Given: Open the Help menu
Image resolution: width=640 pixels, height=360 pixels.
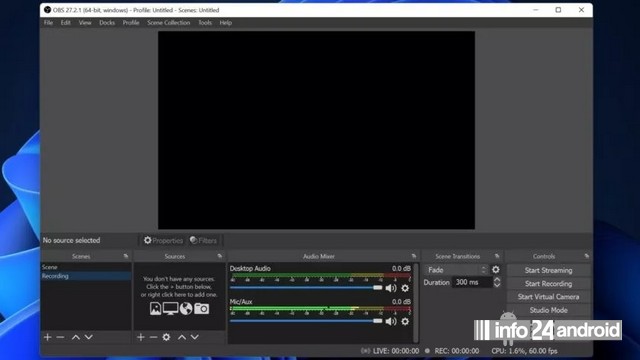Looking at the screenshot, I should (x=226, y=23).
